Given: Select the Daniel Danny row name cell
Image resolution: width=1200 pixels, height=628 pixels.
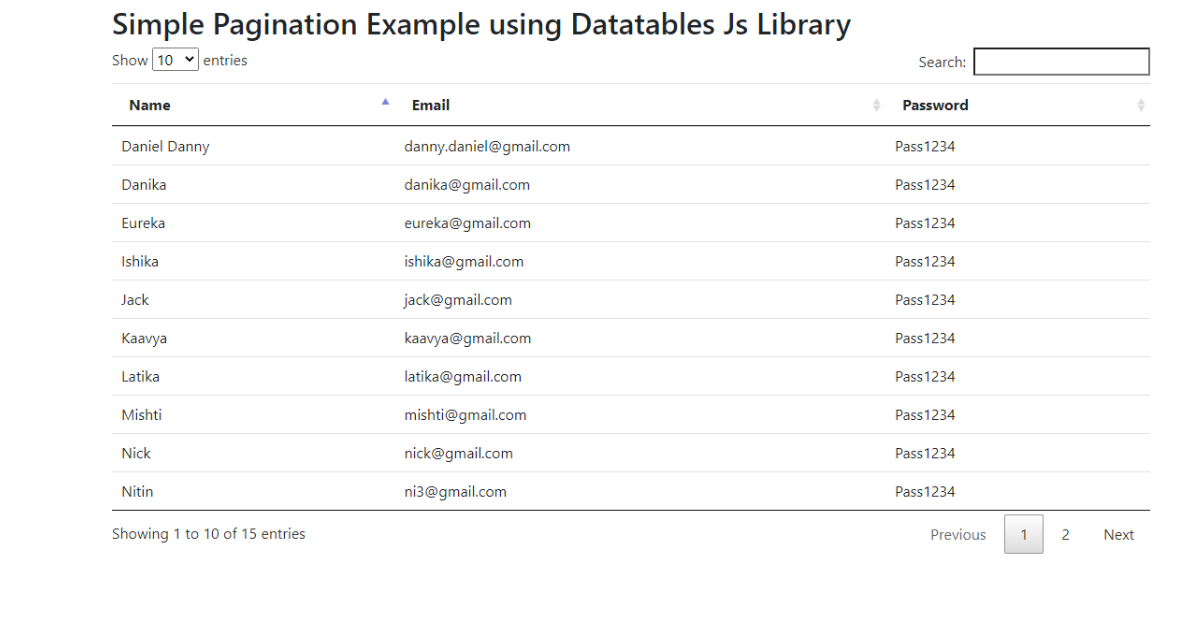Looking at the screenshot, I should (253, 146).
